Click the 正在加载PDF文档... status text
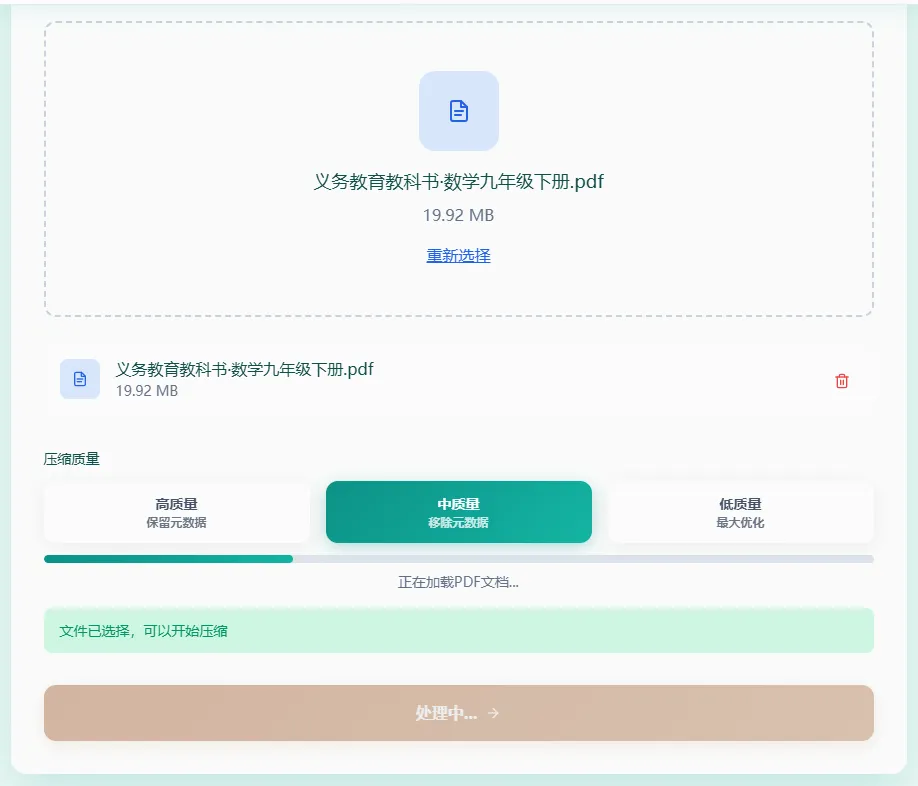 coord(458,582)
